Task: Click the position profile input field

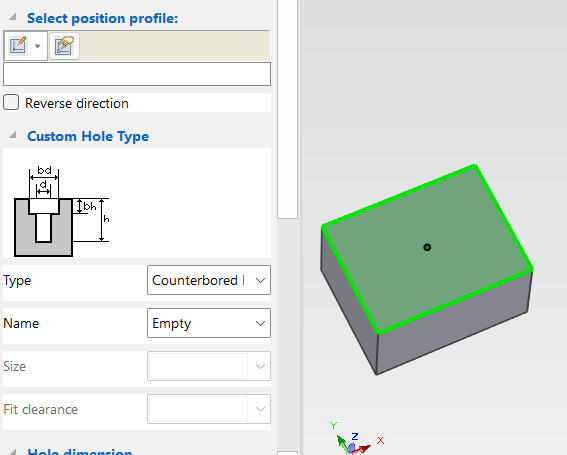Action: pyautogui.click(x=137, y=74)
